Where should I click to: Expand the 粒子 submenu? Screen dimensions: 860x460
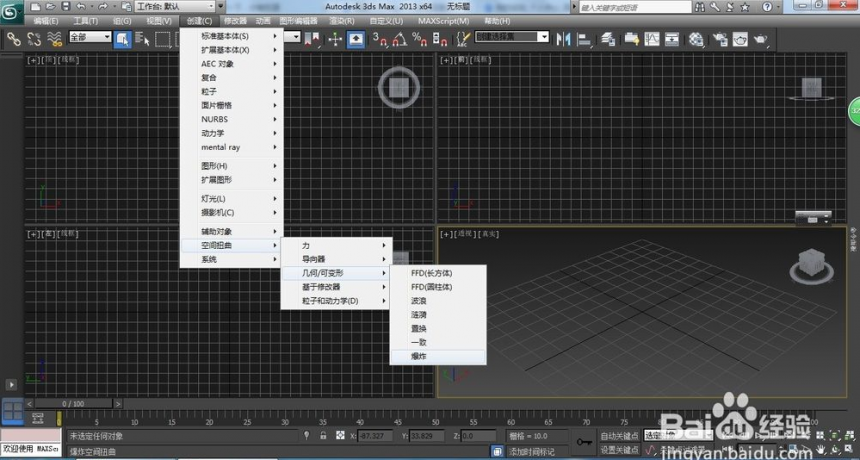point(231,92)
